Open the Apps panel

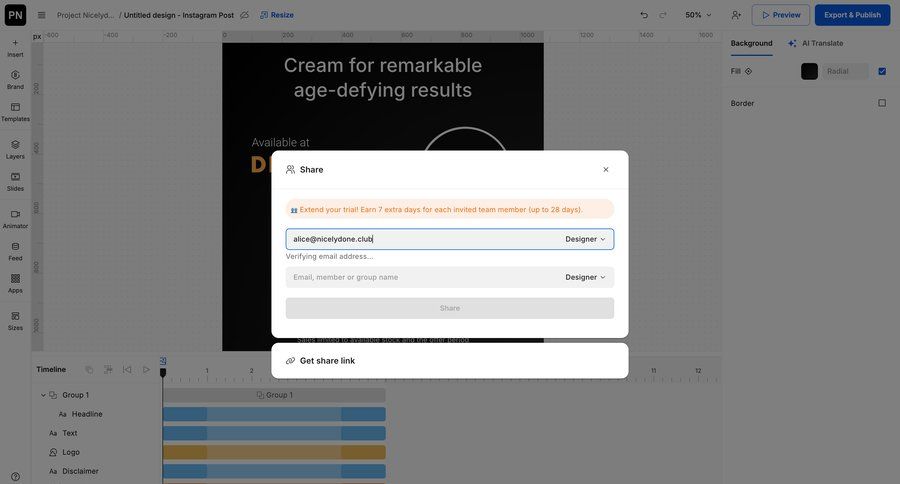[x=15, y=283]
